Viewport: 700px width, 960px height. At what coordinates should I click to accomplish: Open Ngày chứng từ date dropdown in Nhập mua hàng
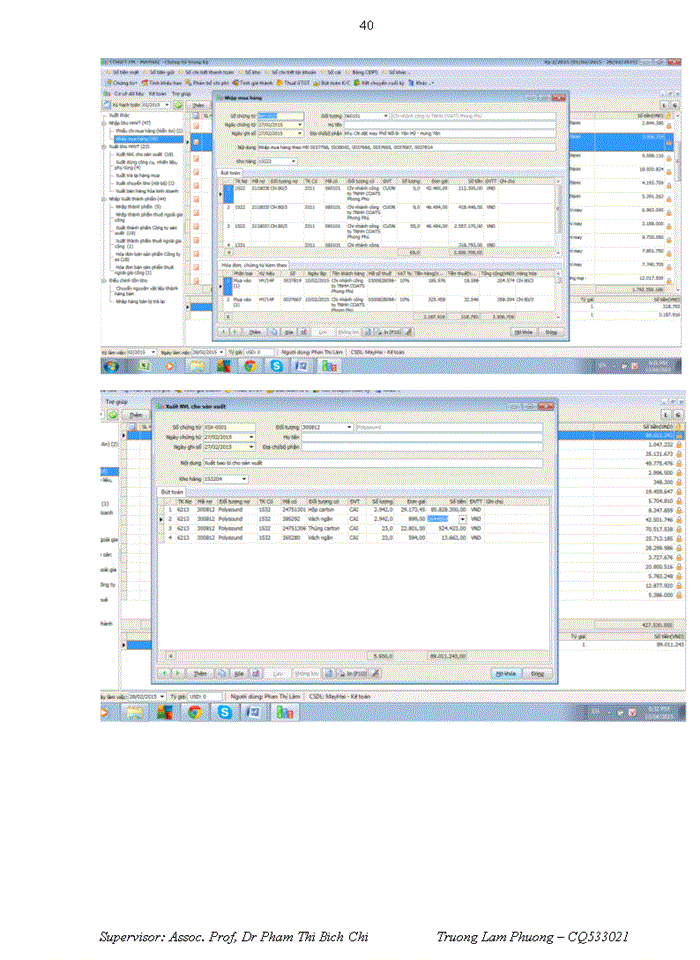(300, 125)
